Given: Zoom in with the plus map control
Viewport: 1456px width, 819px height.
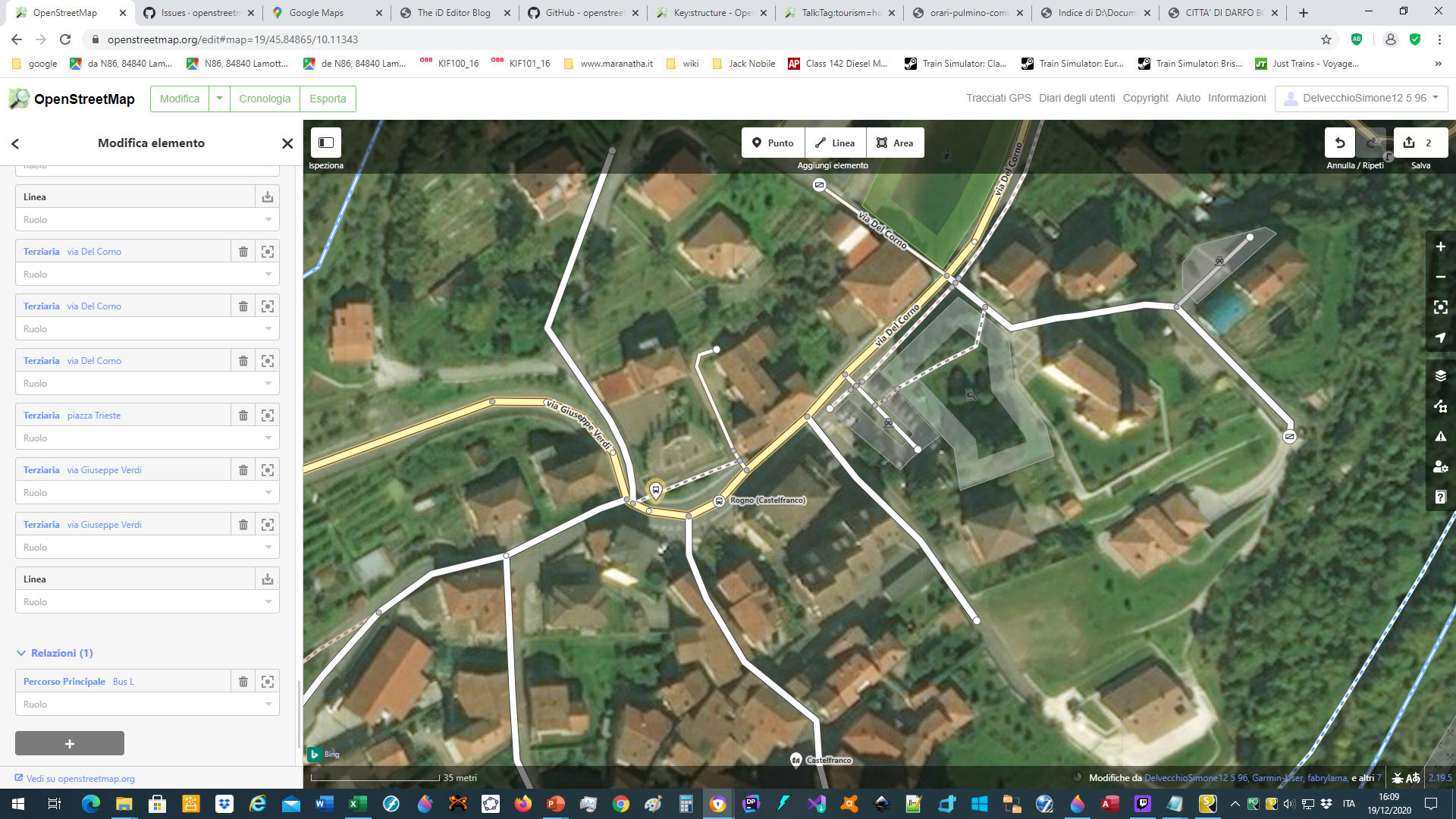Looking at the screenshot, I should click(1441, 246).
